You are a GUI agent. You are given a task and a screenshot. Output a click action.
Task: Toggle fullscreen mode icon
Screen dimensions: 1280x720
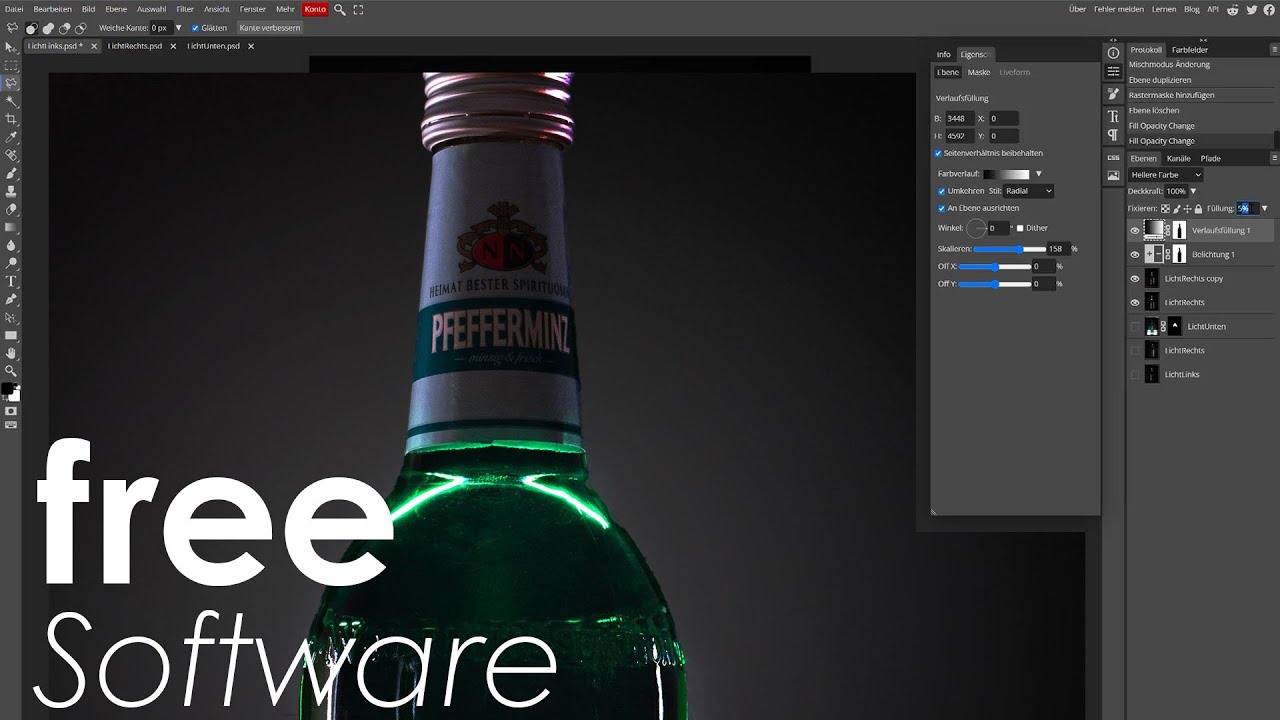[x=358, y=9]
